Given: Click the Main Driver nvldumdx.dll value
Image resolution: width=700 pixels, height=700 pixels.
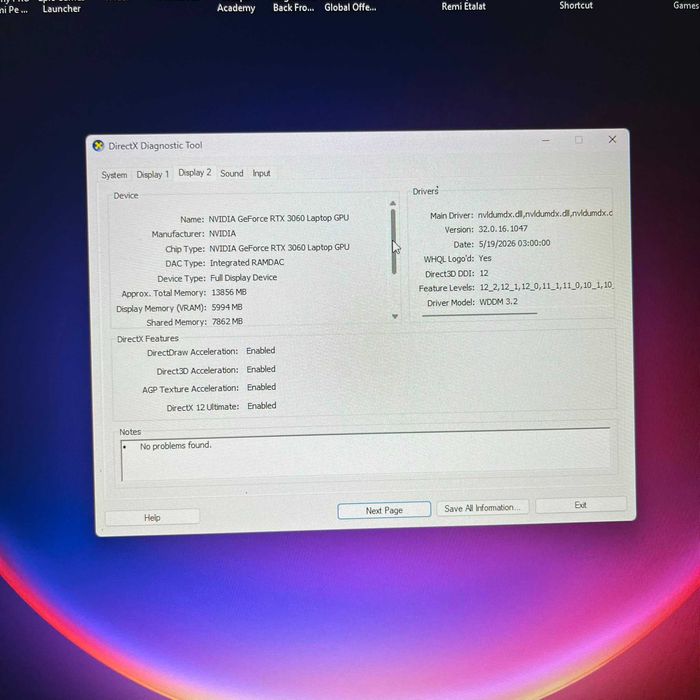Looking at the screenshot, I should (x=545, y=214).
